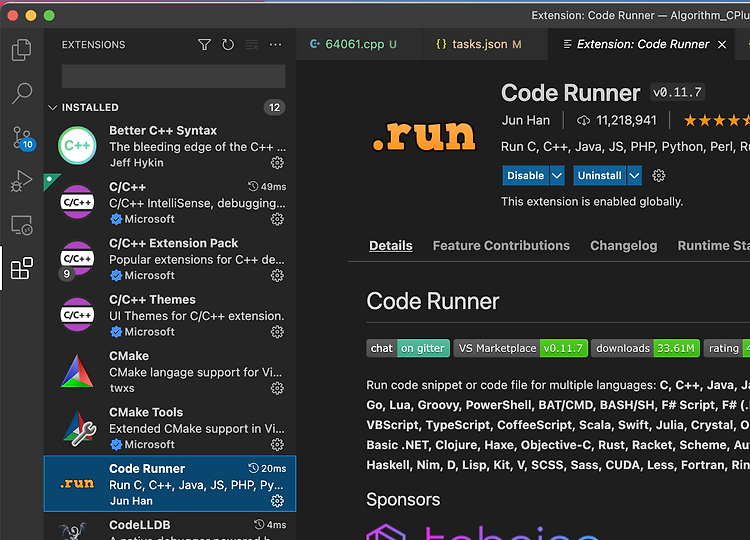Click the five-star rating of Code Runner

coord(717,120)
